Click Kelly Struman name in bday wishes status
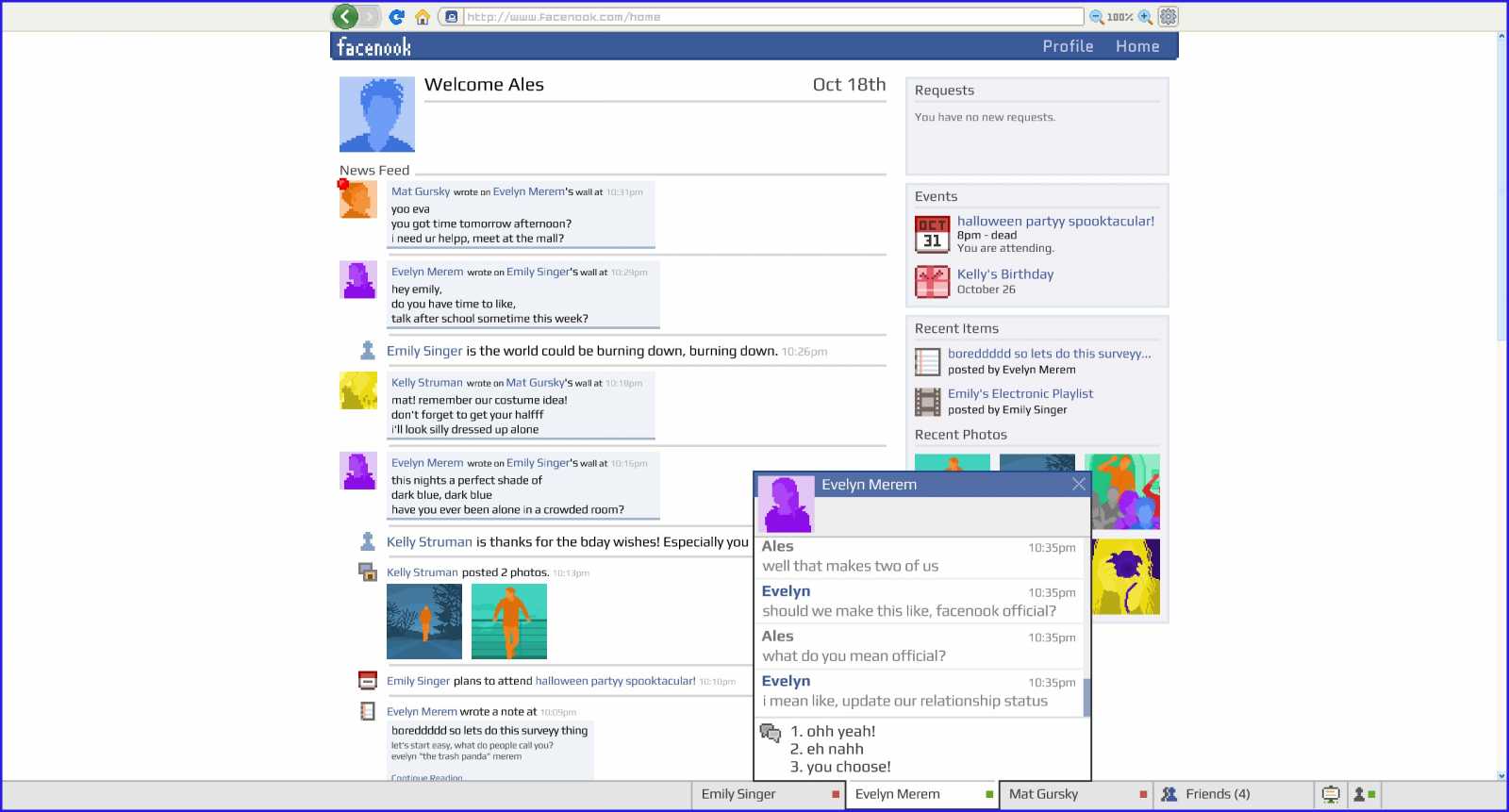The image size is (1509, 812). pyautogui.click(x=429, y=542)
